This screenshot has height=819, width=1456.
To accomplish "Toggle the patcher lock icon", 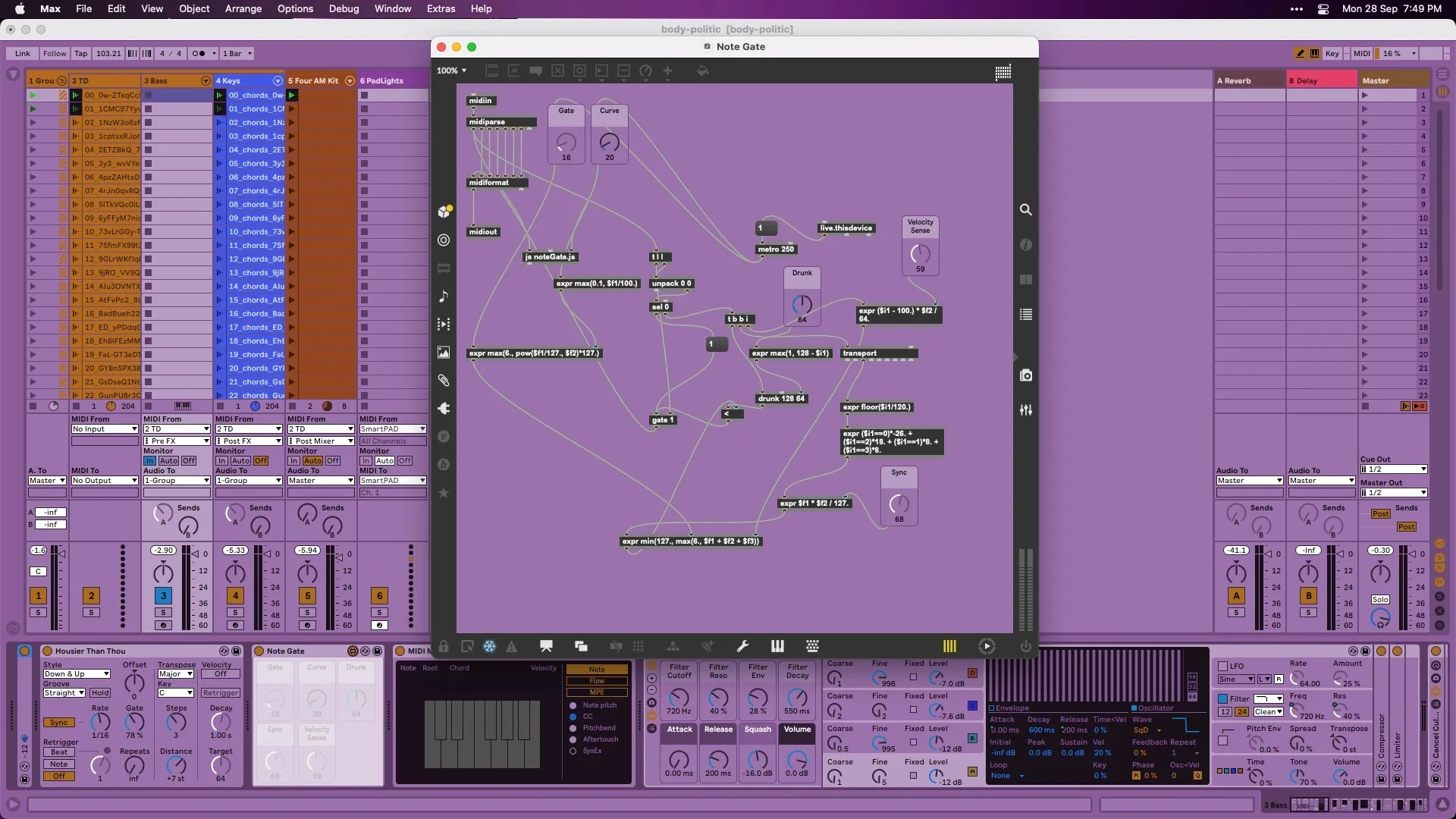I will pyautogui.click(x=443, y=646).
